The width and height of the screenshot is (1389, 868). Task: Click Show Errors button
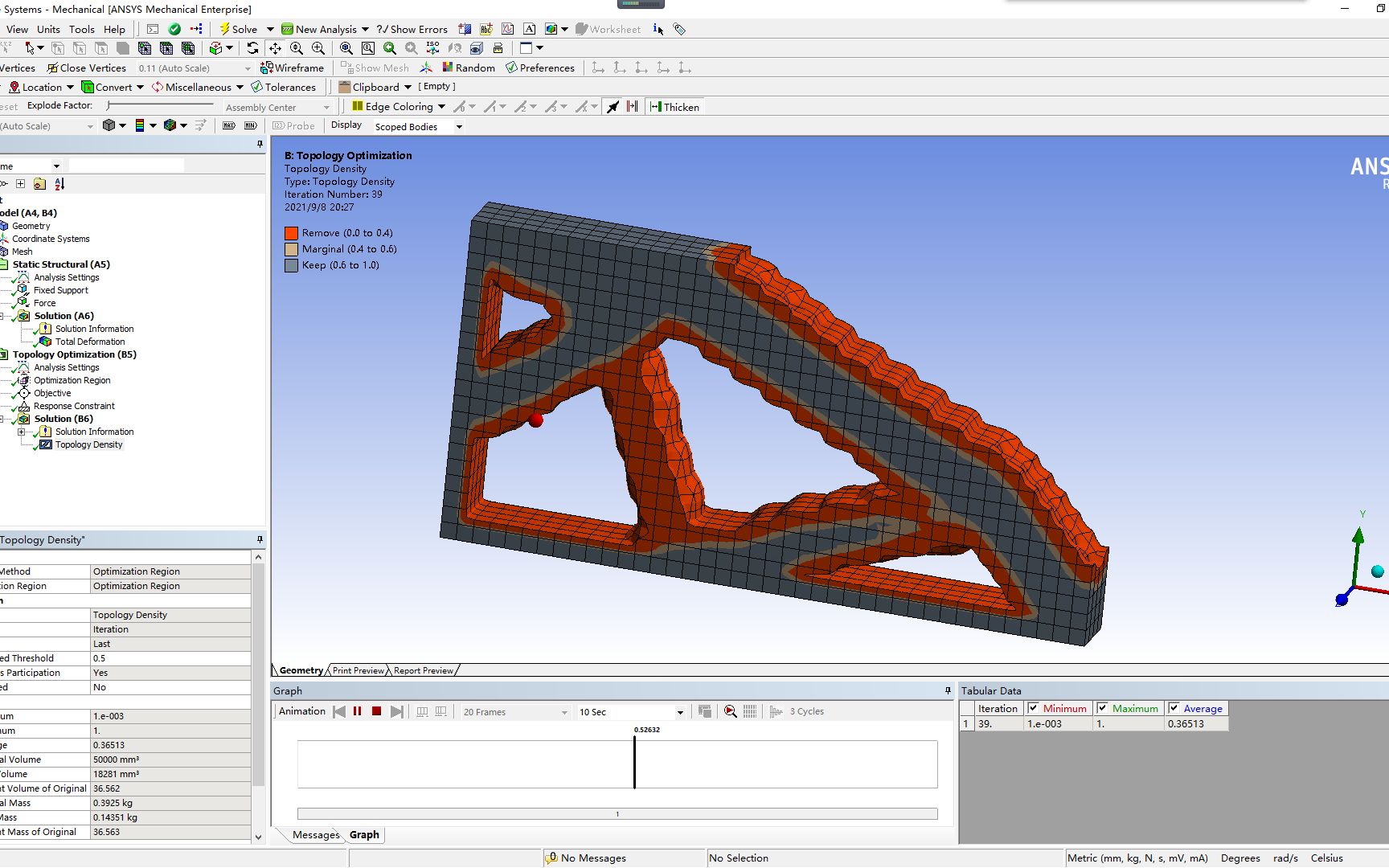pos(412,29)
